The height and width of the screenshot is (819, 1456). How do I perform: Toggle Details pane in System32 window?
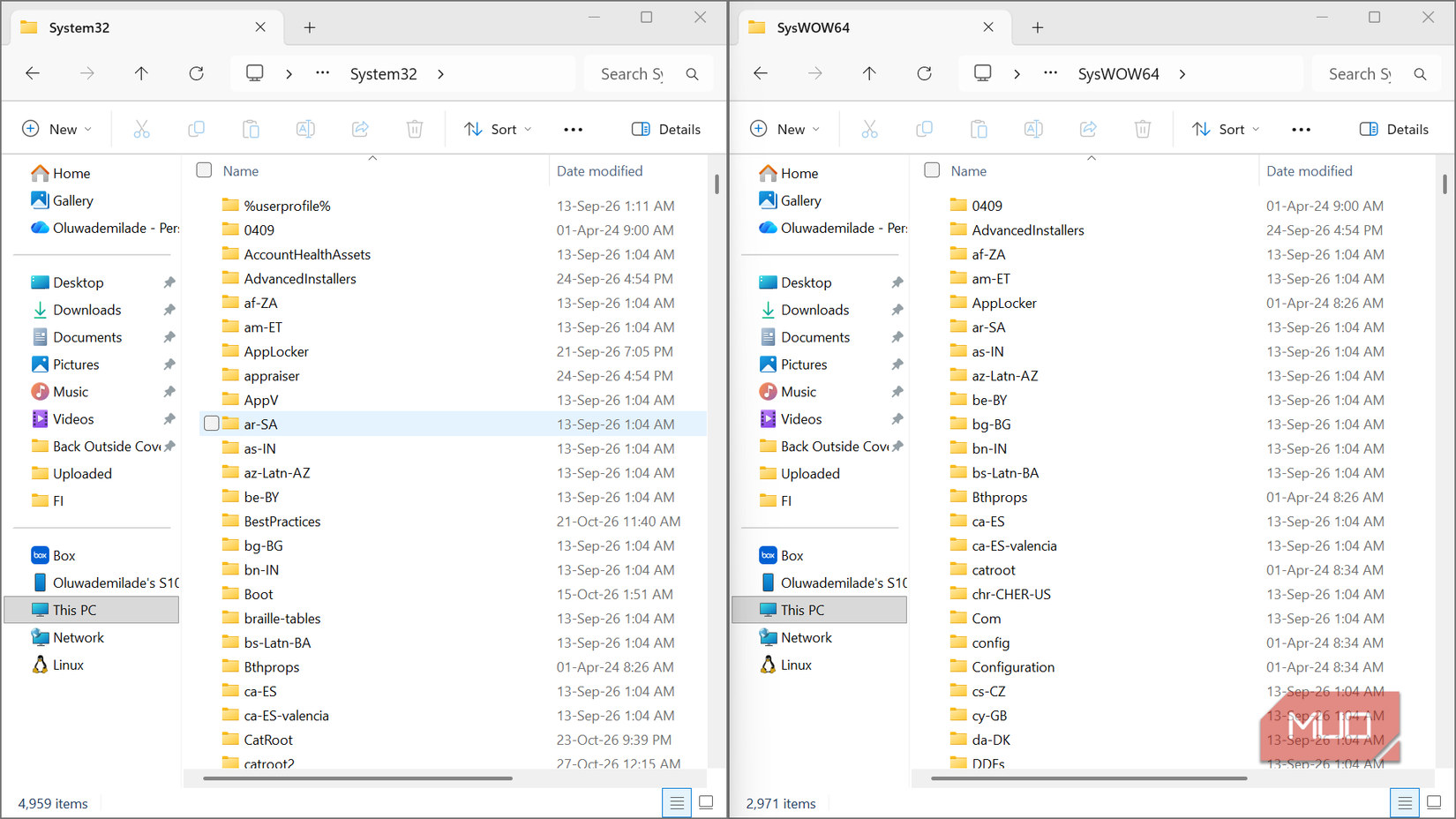coord(666,130)
